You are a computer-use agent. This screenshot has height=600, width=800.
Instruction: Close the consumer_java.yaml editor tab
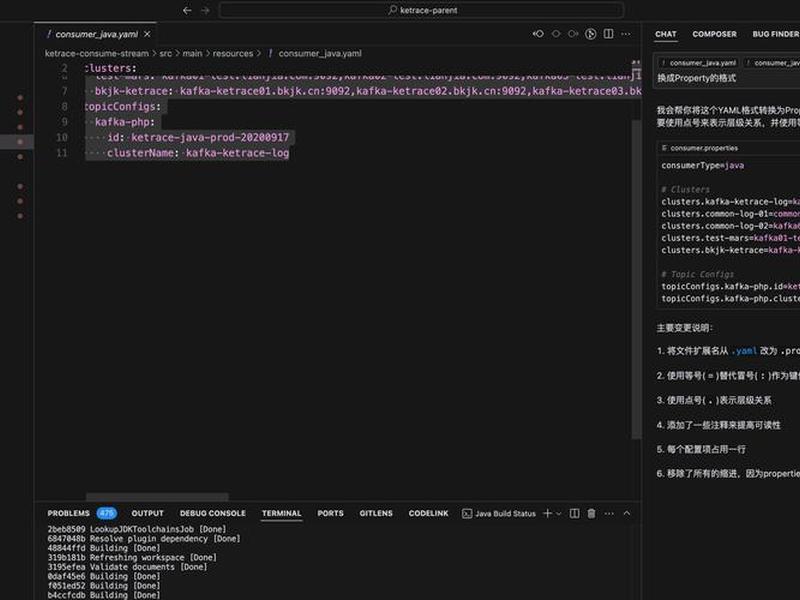(x=147, y=34)
